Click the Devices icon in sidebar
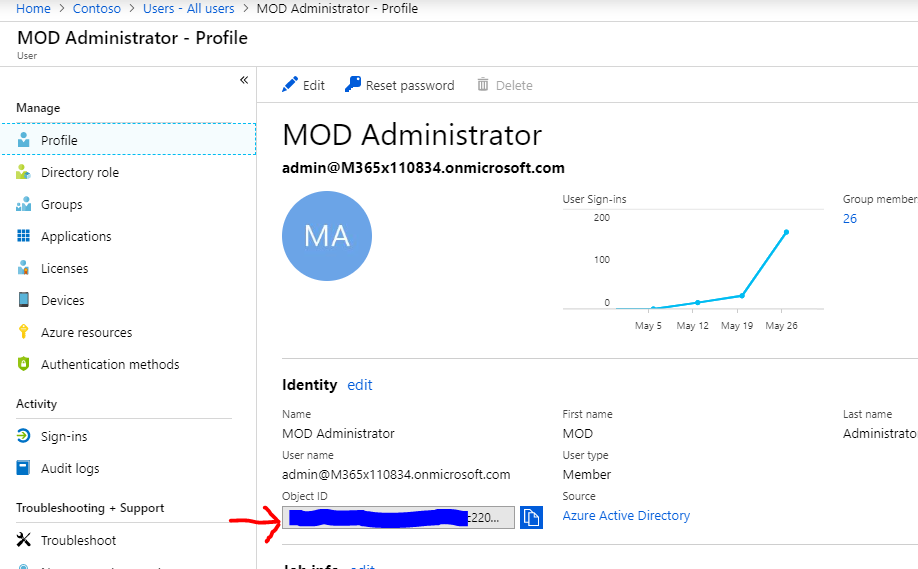Screen dimensions: 918x569 (23, 300)
